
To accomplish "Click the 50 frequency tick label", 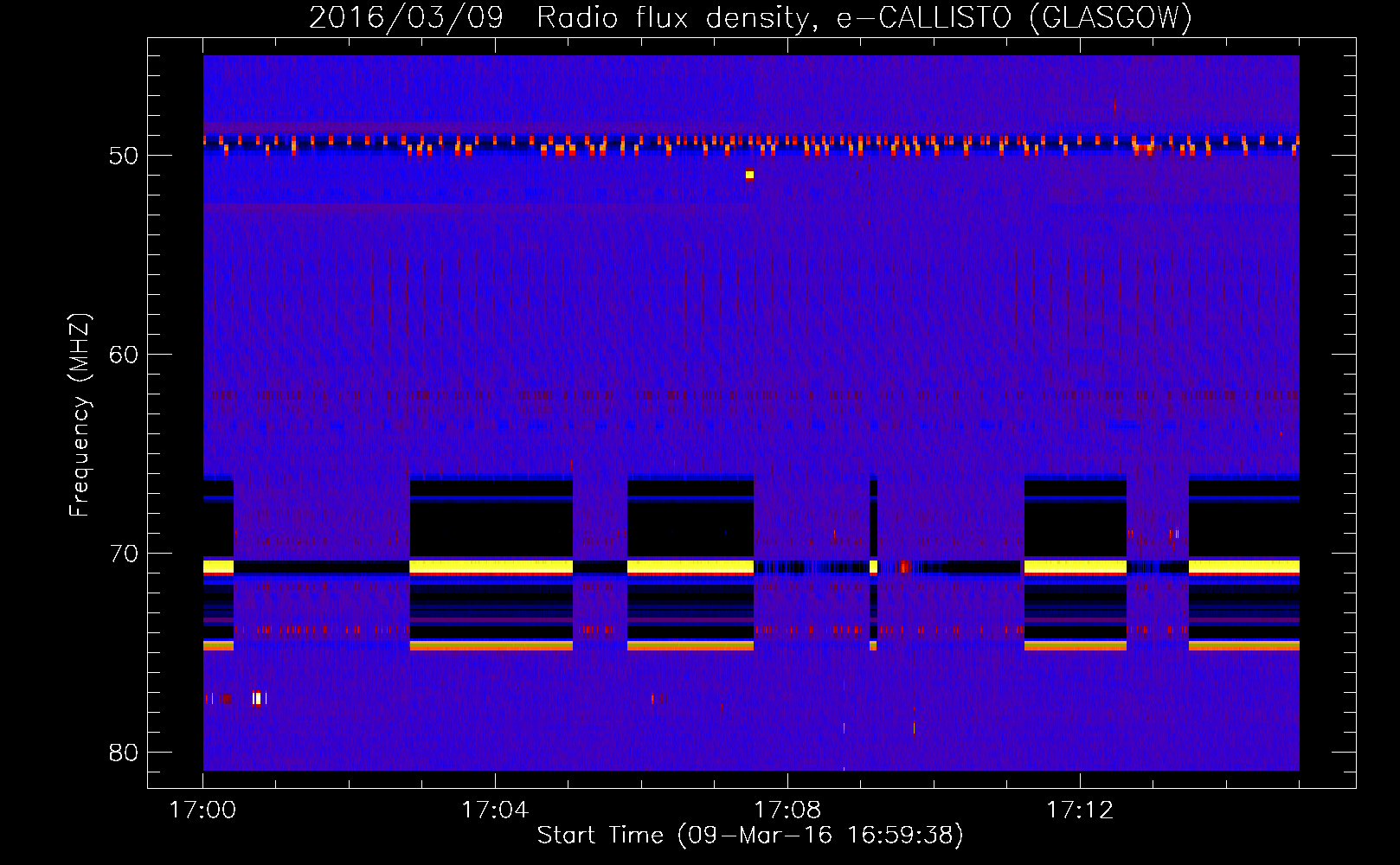I will (124, 156).
